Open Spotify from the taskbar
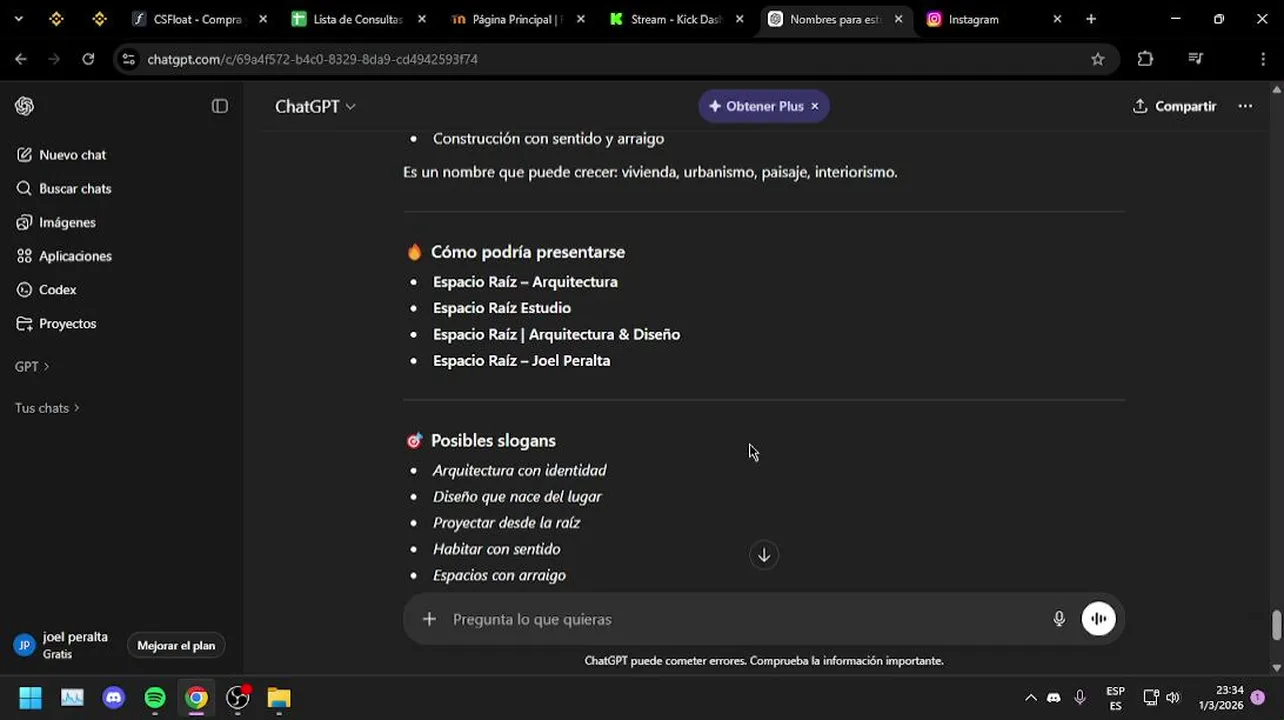The height and width of the screenshot is (720, 1284). coord(155,698)
